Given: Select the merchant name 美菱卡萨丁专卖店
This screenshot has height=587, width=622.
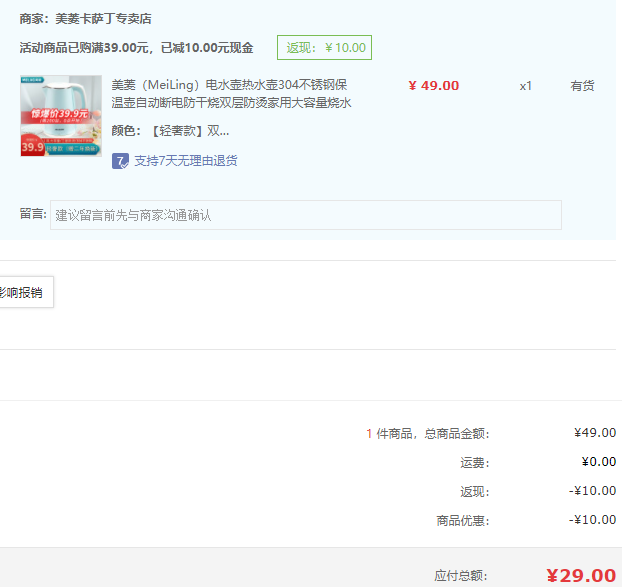Looking at the screenshot, I should click(x=104, y=19).
